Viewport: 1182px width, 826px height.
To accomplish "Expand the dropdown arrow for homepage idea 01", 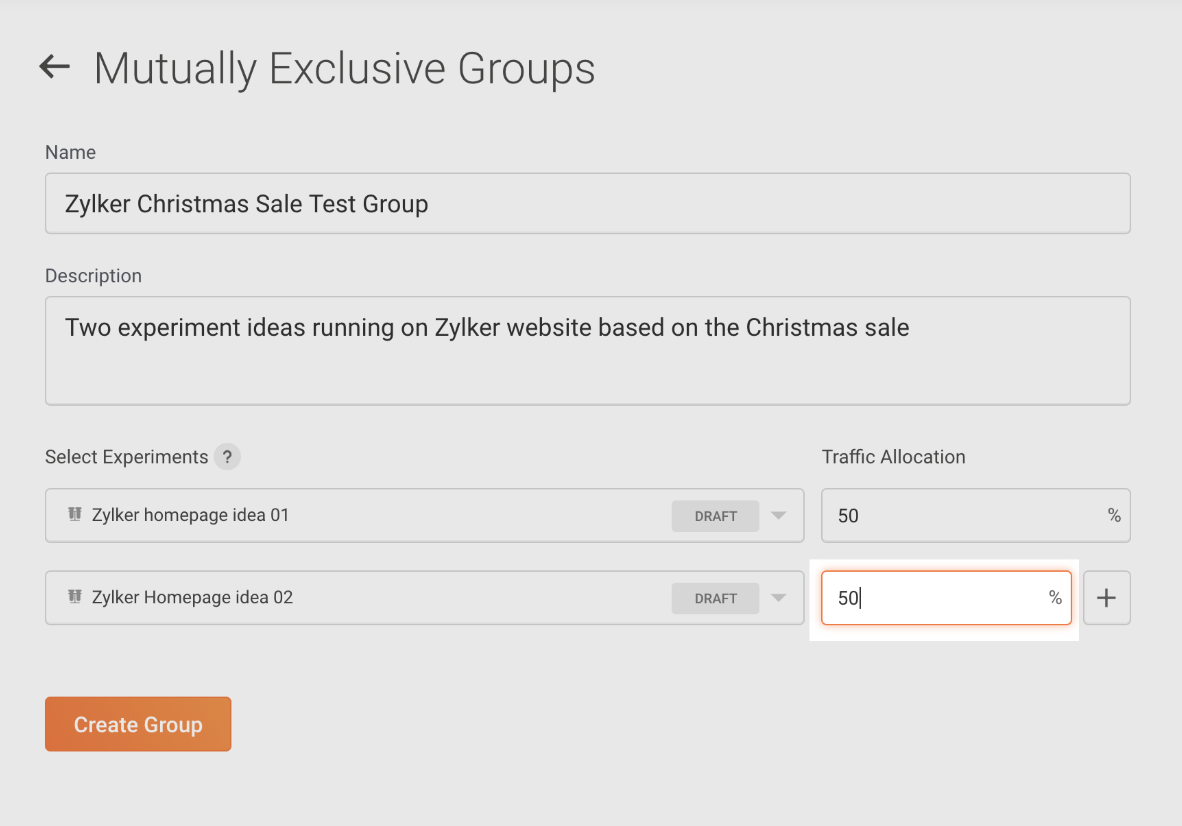I will click(779, 516).
